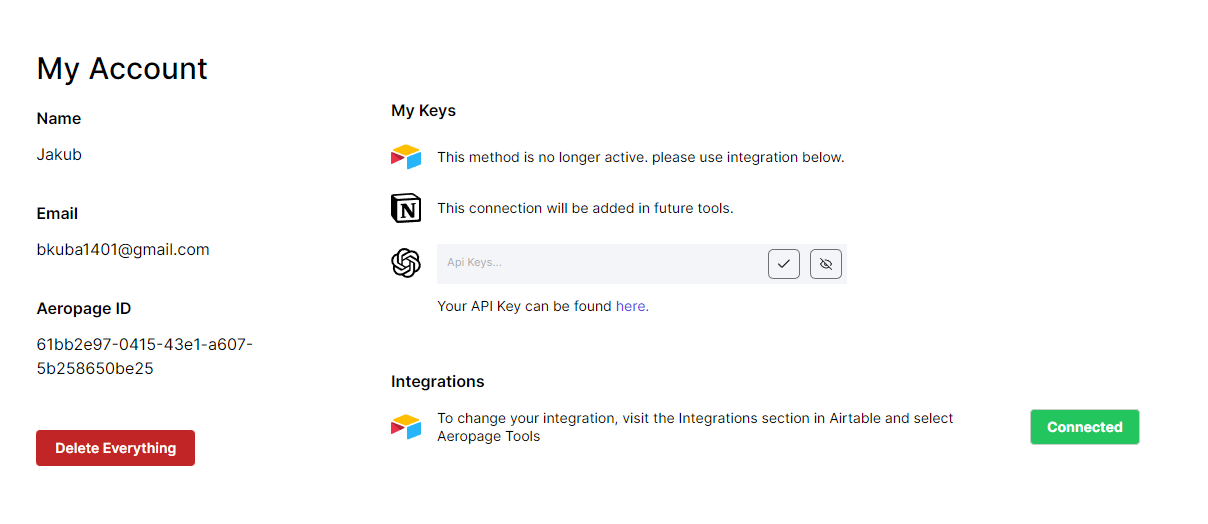Click the Airtable integration instructions text

[695, 427]
